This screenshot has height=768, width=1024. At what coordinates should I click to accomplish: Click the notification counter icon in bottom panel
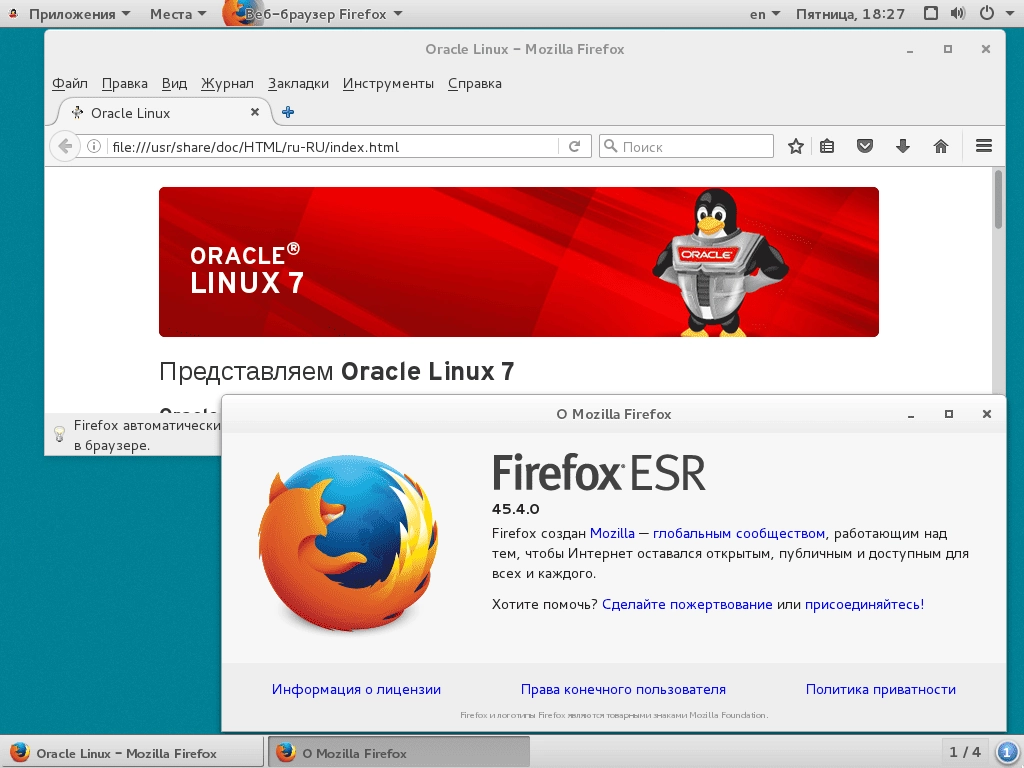(x=1006, y=752)
